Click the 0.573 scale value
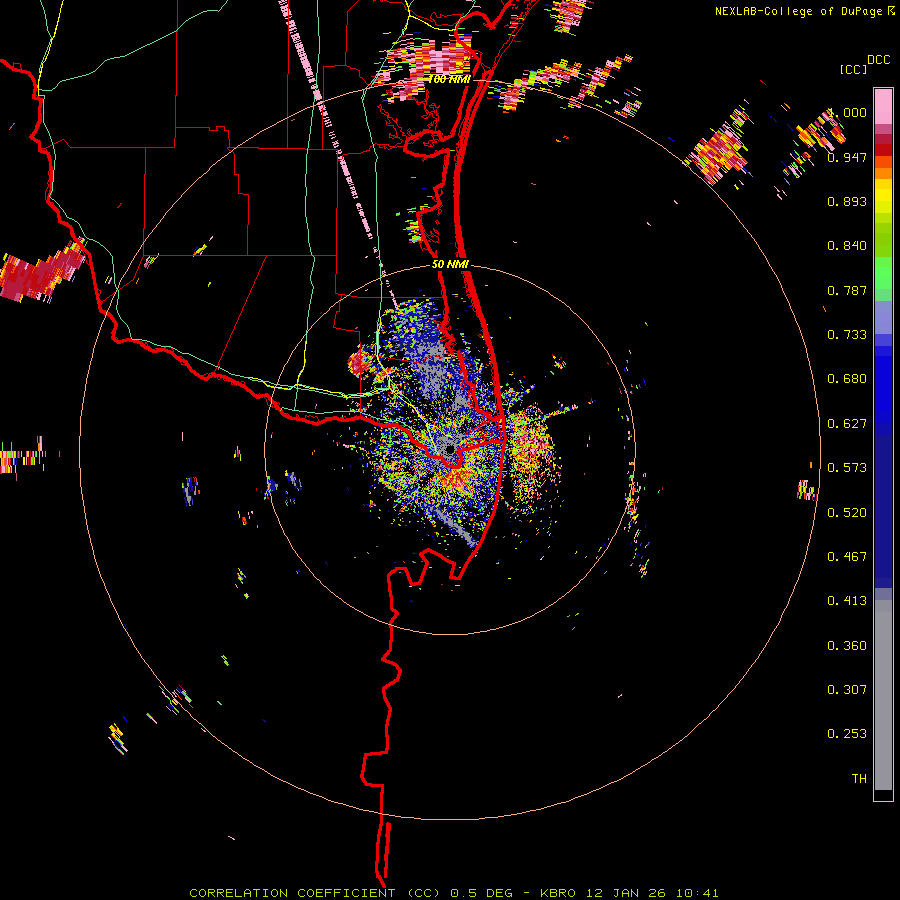This screenshot has height=900, width=900. click(847, 468)
